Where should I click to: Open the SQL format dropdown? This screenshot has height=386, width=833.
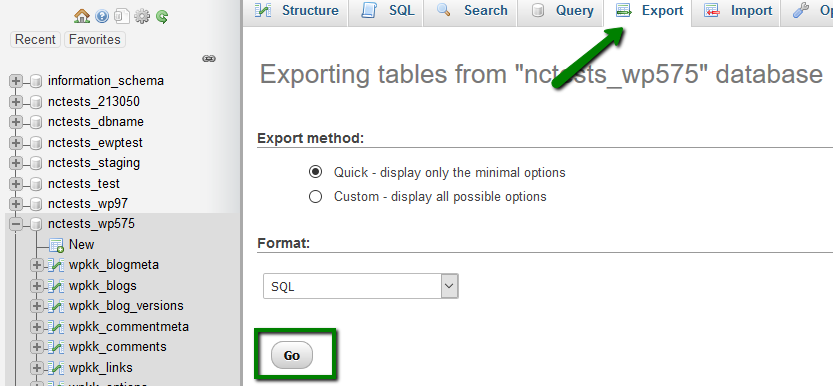pos(361,286)
